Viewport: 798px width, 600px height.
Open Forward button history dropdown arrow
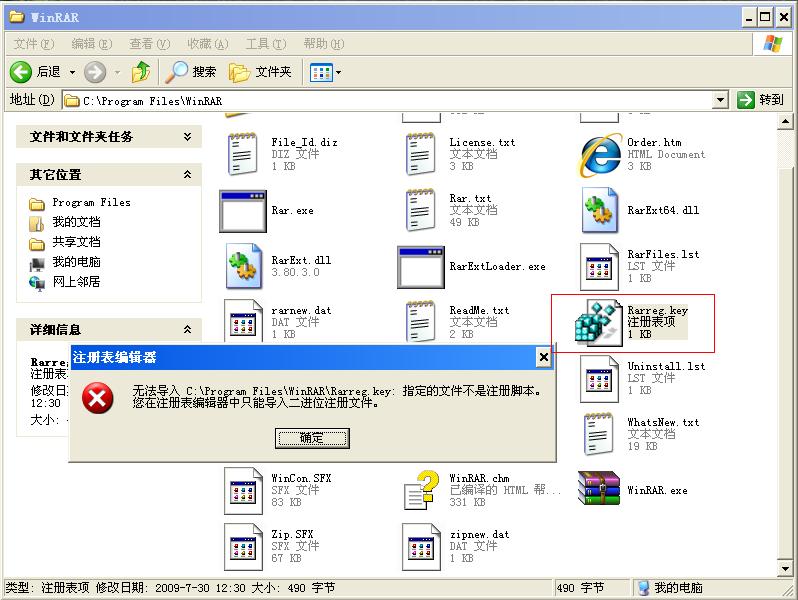click(x=118, y=72)
